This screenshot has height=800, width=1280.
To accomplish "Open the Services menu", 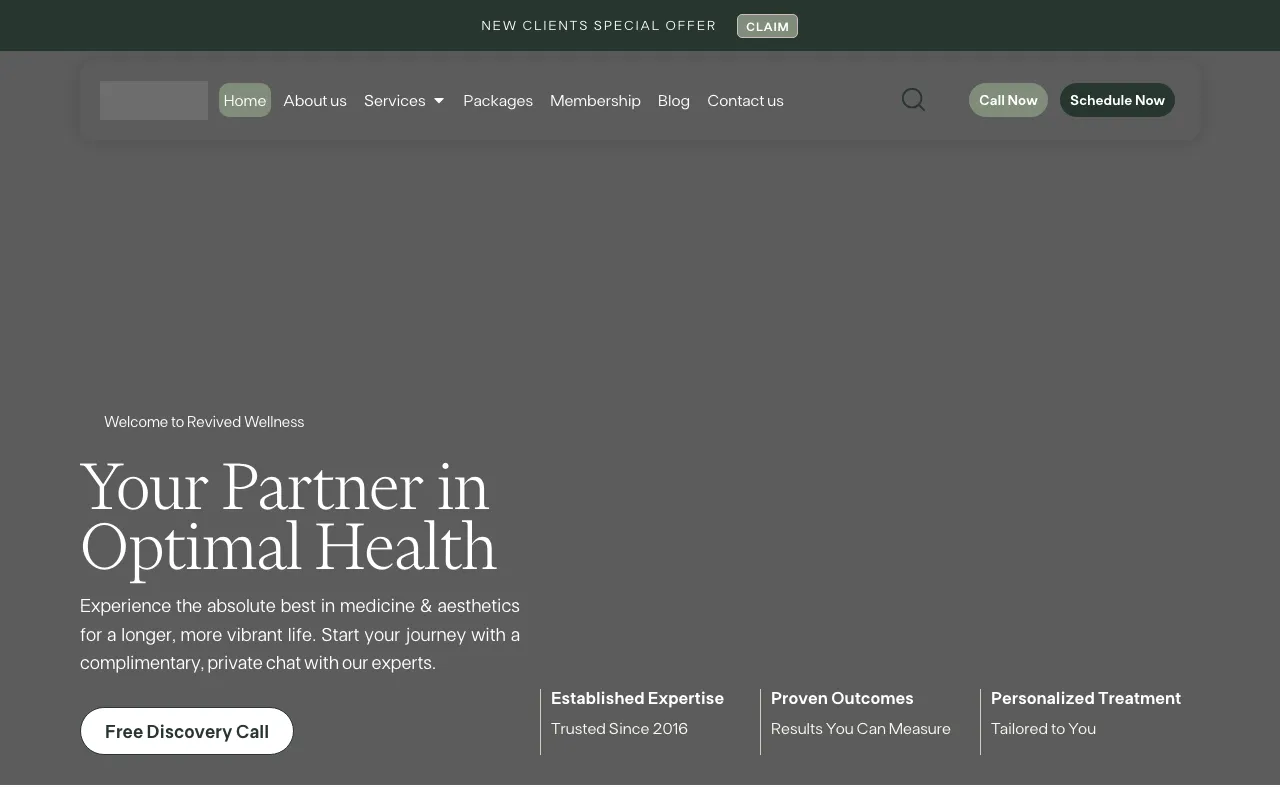I will (x=394, y=100).
